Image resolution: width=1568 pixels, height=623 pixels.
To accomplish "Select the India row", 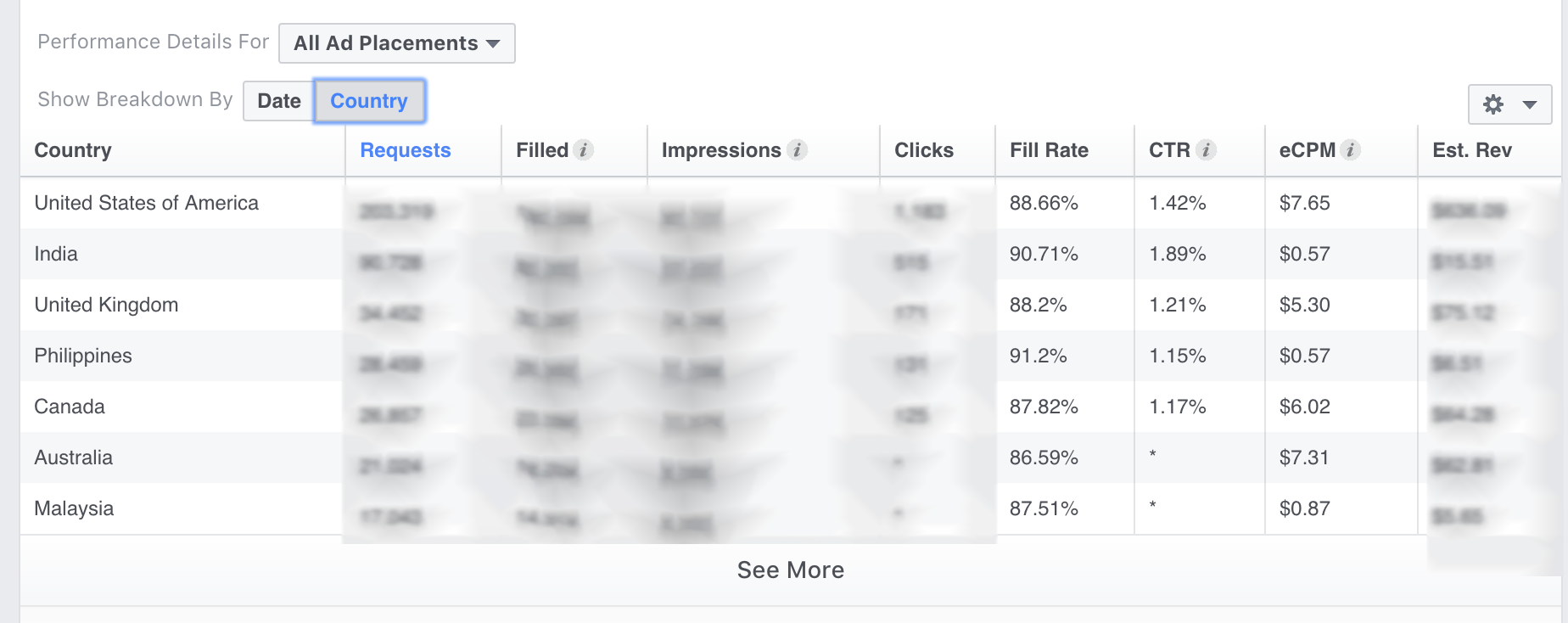I will (x=56, y=254).
